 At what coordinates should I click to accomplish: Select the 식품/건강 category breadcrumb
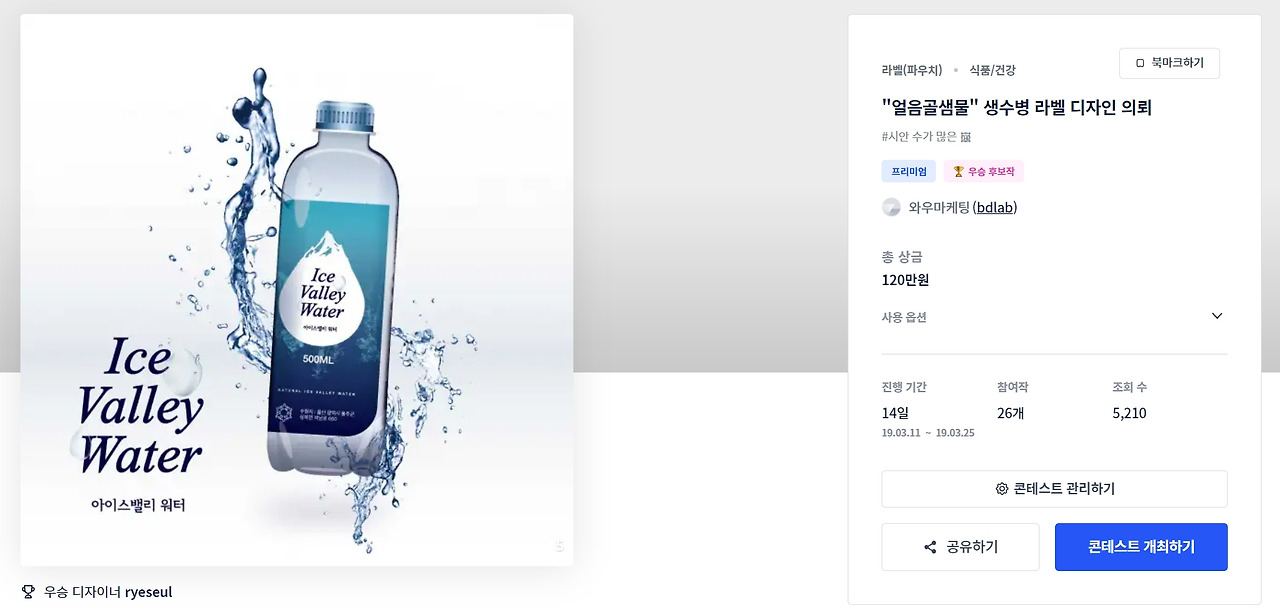[x=992, y=70]
